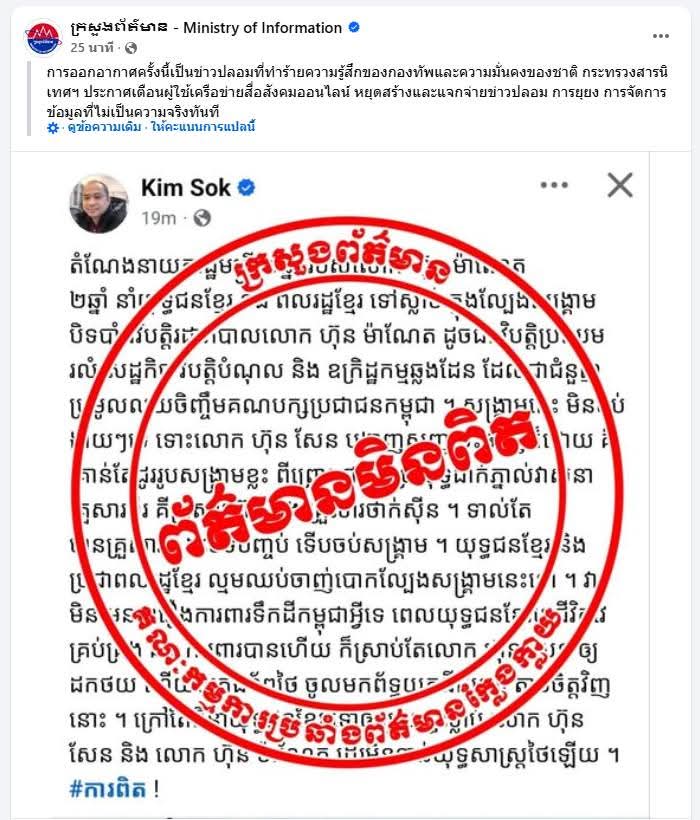The height and width of the screenshot is (820, 700).
Task: Open the 25 นาที post timestamp
Action: [x=91, y=48]
